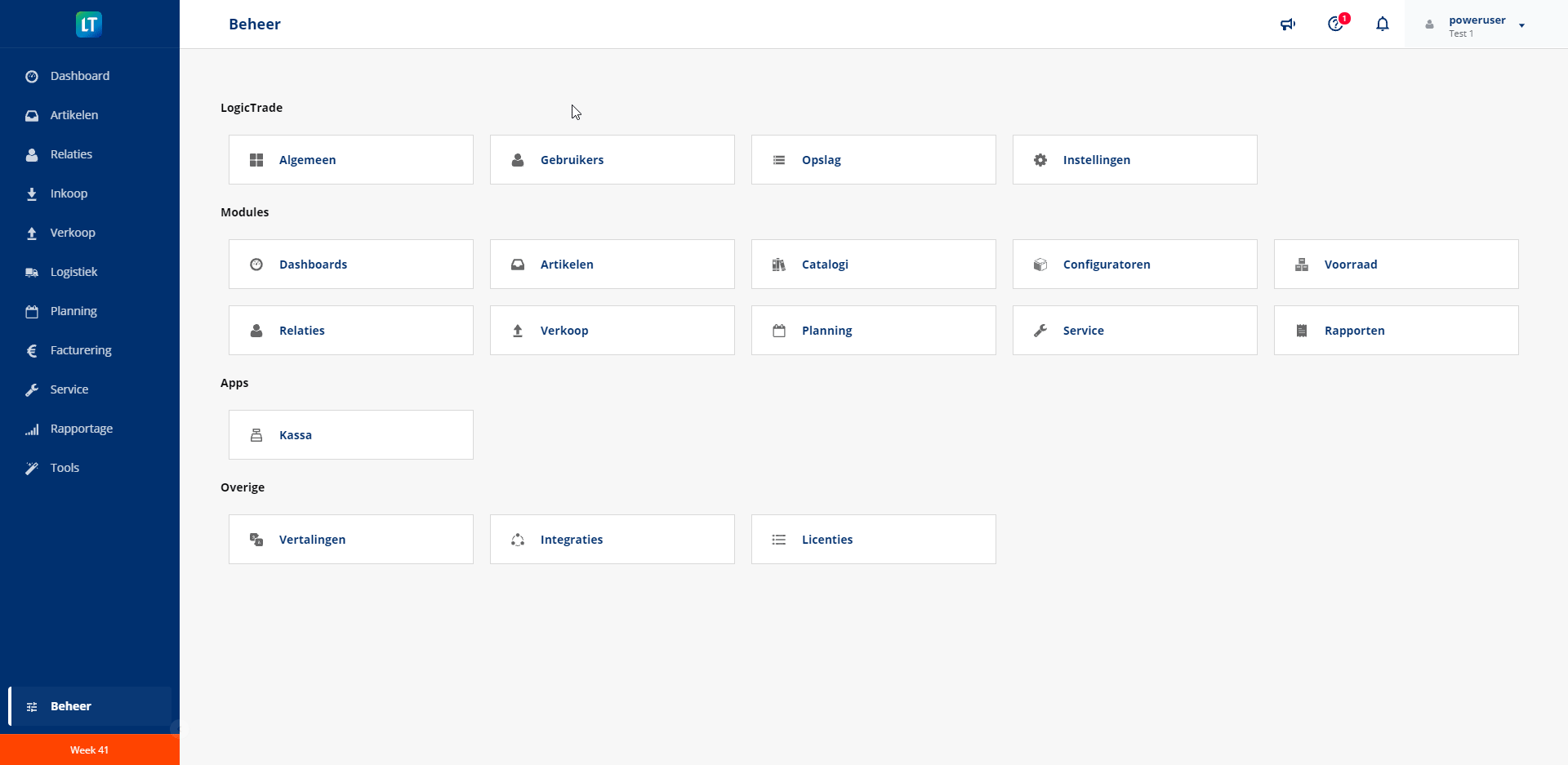
Task: Open the help icon with red badge
Action: click(x=1335, y=24)
